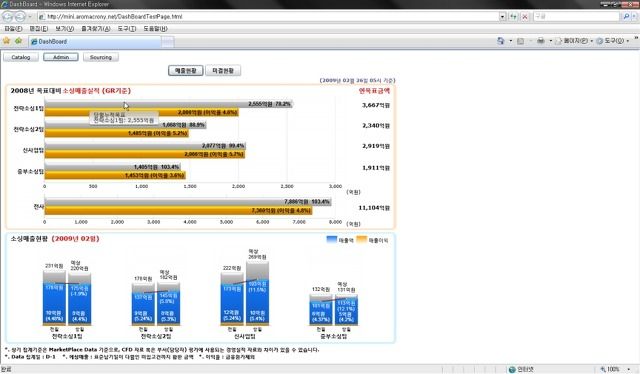Expand the command bar overflow chevron
The image size is (640, 374).
636,38
